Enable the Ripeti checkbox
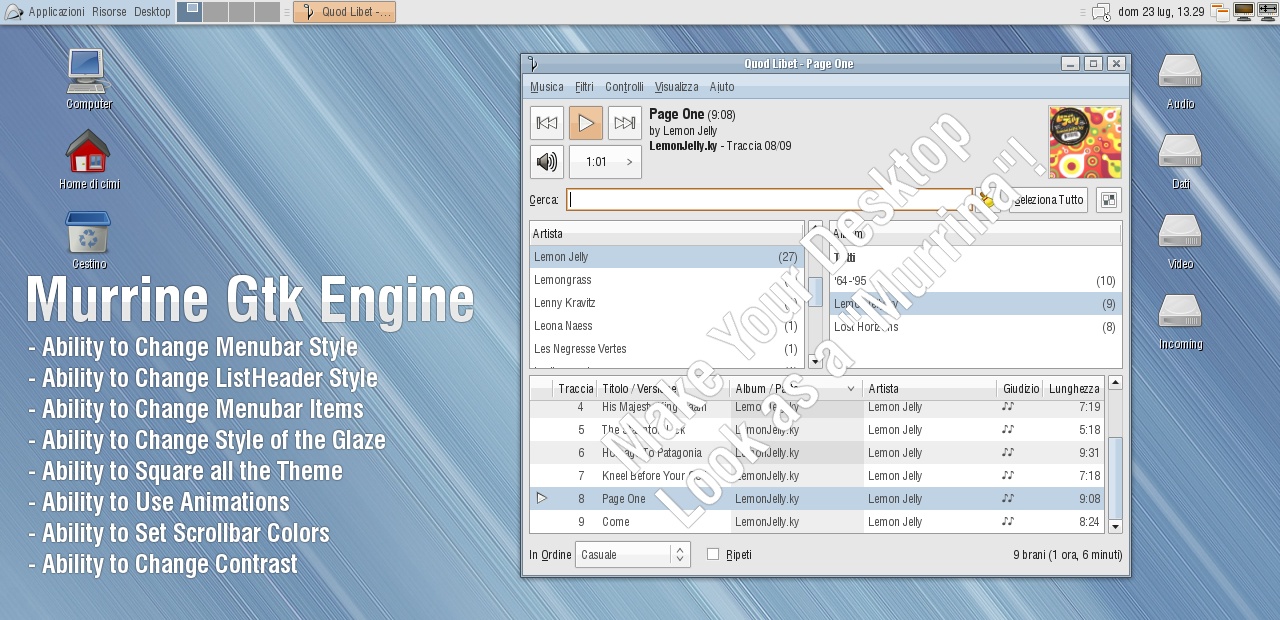The width and height of the screenshot is (1280, 620). [713, 554]
